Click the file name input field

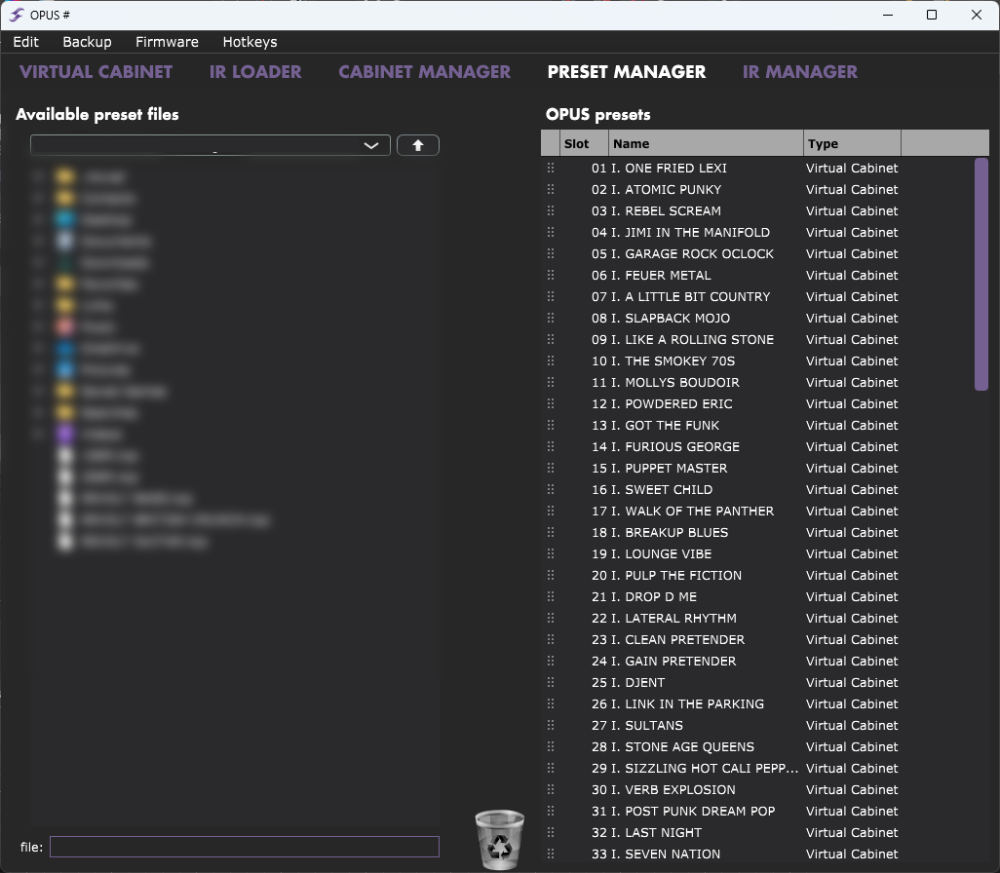click(x=244, y=847)
